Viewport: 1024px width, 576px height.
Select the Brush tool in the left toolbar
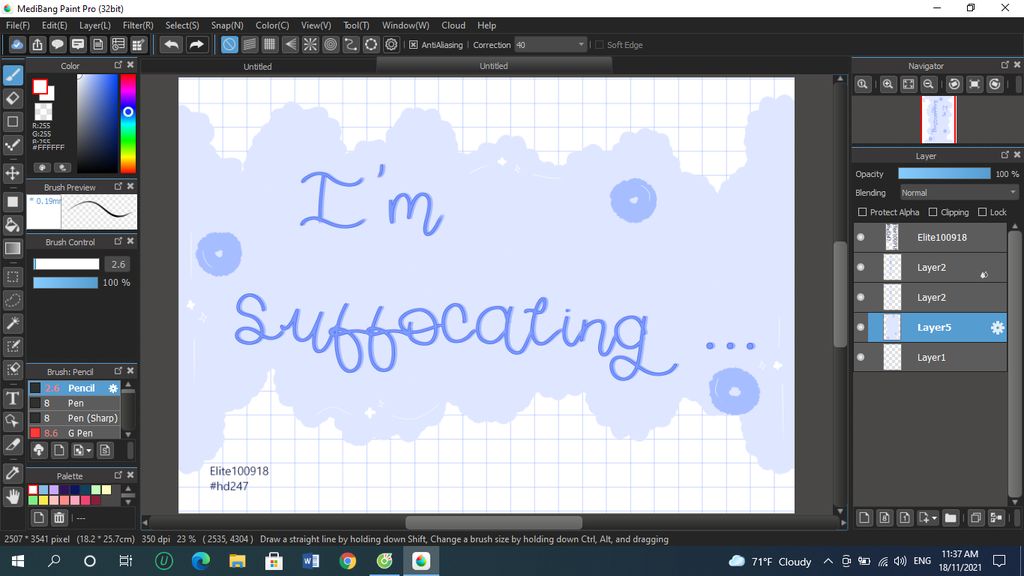click(x=13, y=75)
